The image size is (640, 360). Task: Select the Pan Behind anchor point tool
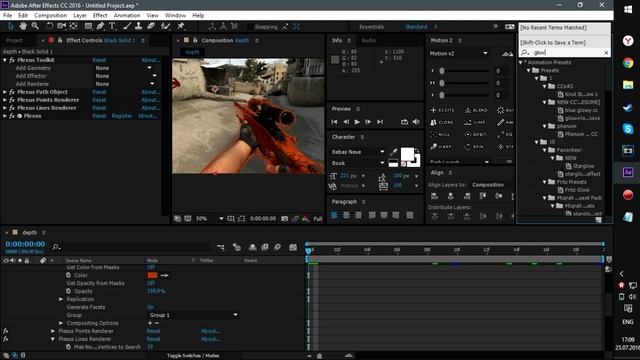[x=74, y=26]
